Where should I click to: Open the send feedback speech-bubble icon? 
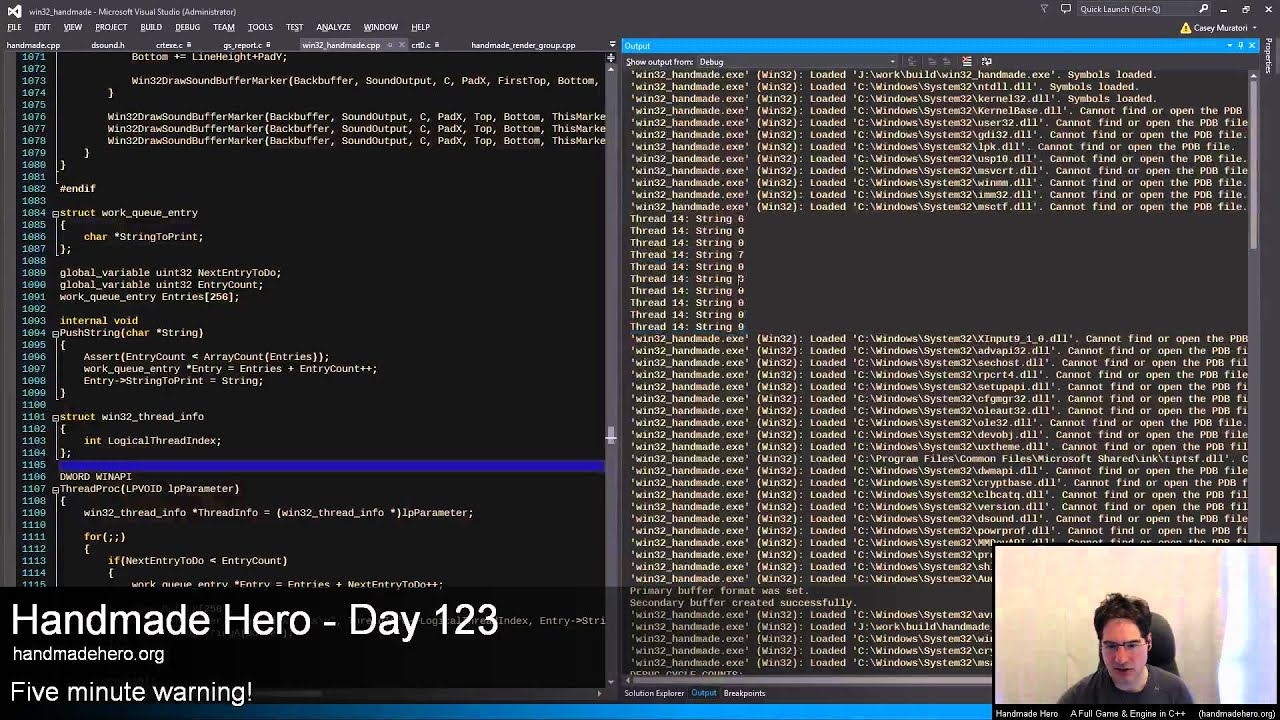pos(1066,9)
